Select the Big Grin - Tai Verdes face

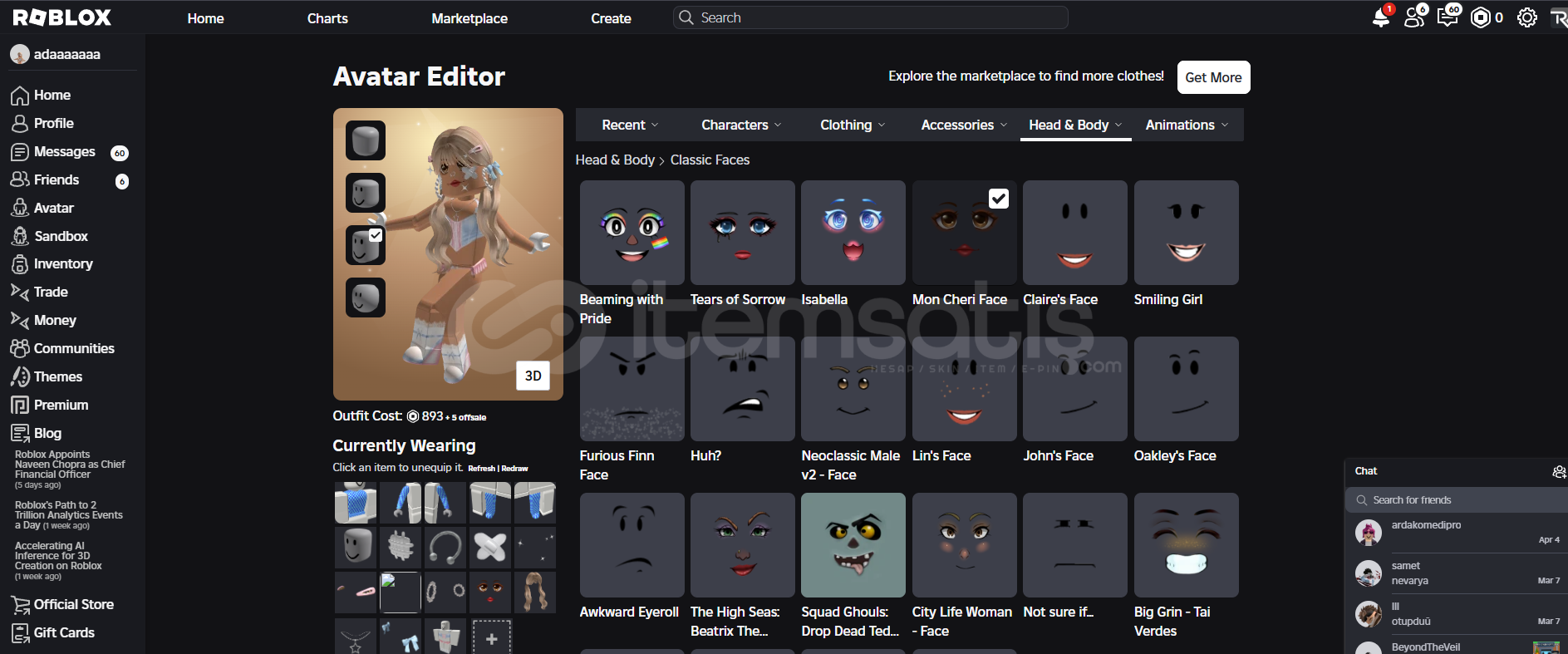(x=1186, y=545)
